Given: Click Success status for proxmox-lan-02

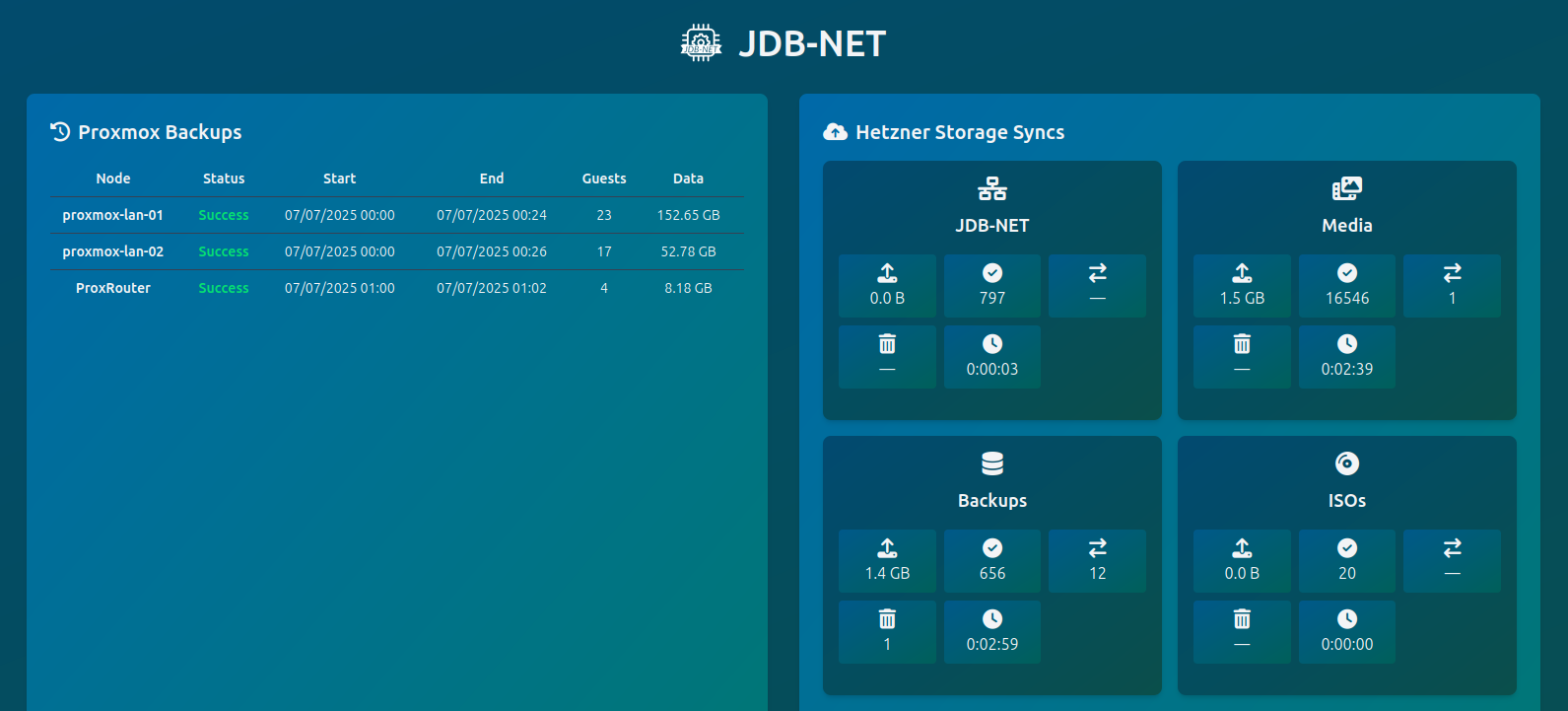Looking at the screenshot, I should pyautogui.click(x=224, y=251).
